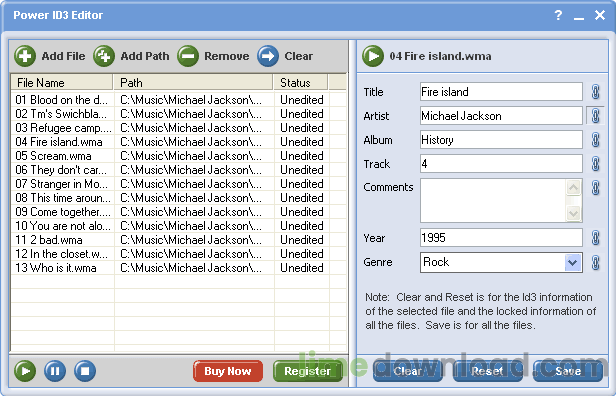Image resolution: width=616 pixels, height=396 pixels.
Task: Select row 01 Blood on the d...
Action: point(179,100)
